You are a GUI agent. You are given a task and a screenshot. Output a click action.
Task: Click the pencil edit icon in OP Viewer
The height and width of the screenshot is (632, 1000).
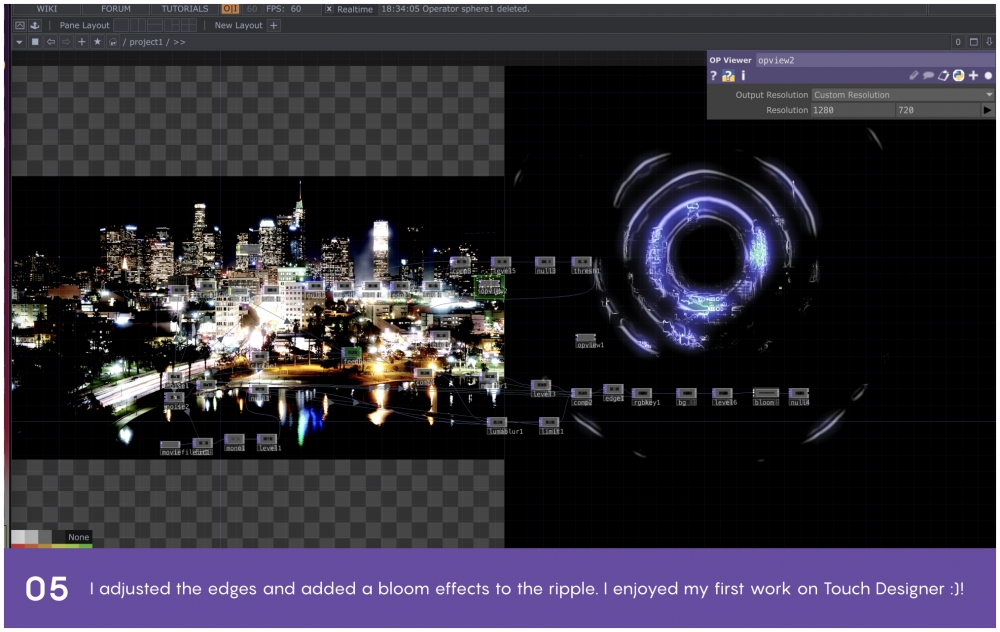click(914, 76)
